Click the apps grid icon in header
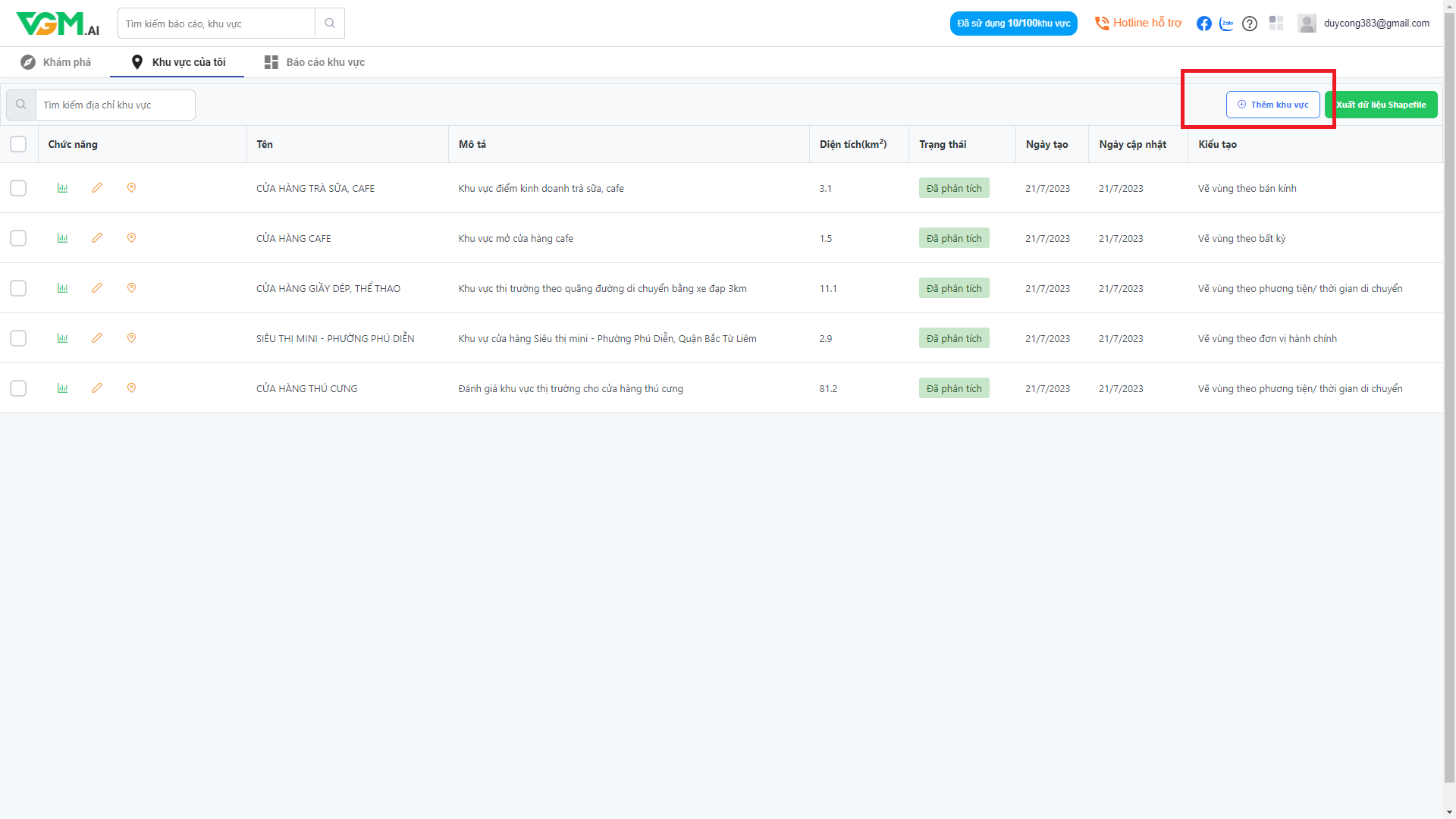This screenshot has width=1456, height=819. pos(1276,24)
